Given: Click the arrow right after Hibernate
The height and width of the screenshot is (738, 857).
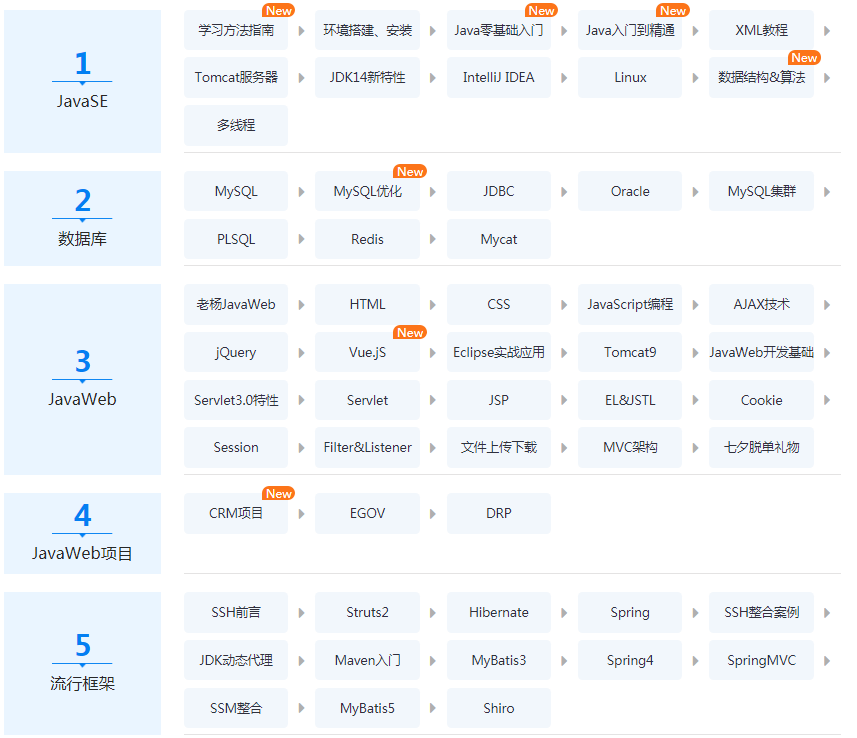Looking at the screenshot, I should coord(565,613).
